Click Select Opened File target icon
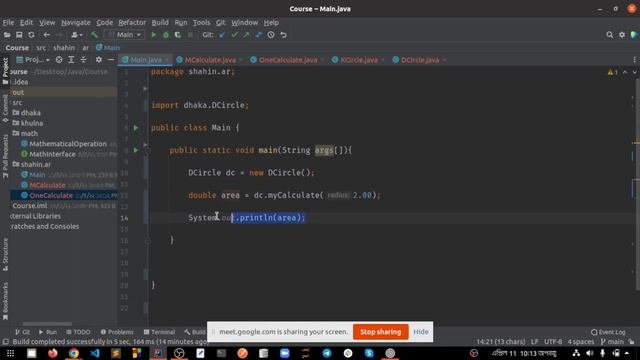This screenshot has height=360, width=640. coord(59,60)
